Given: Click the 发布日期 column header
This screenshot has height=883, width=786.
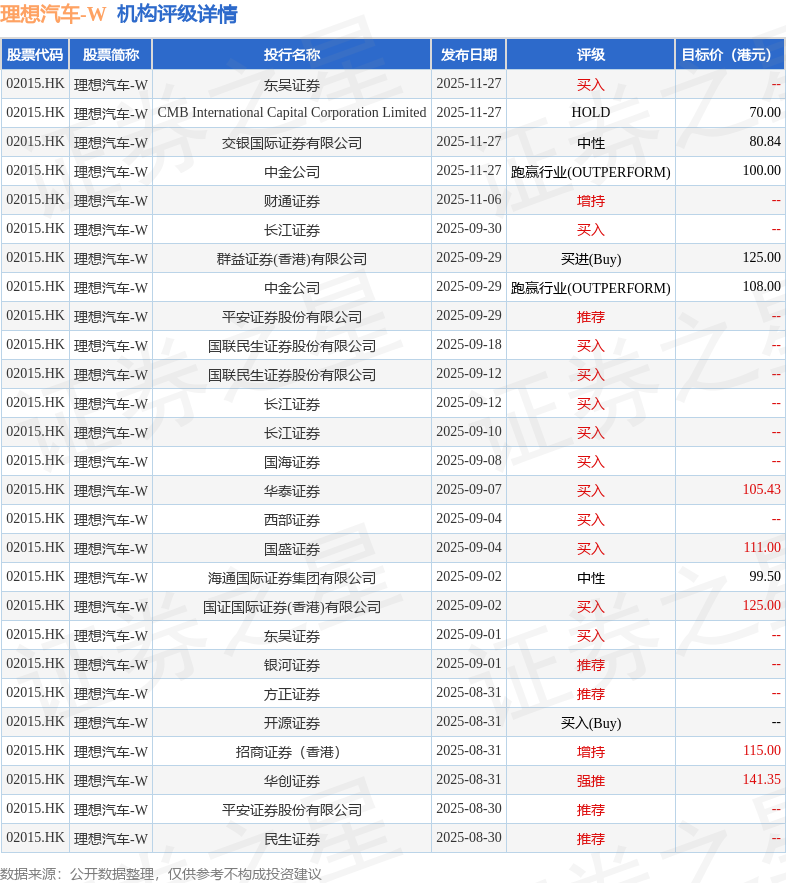Looking at the screenshot, I should tap(468, 55).
